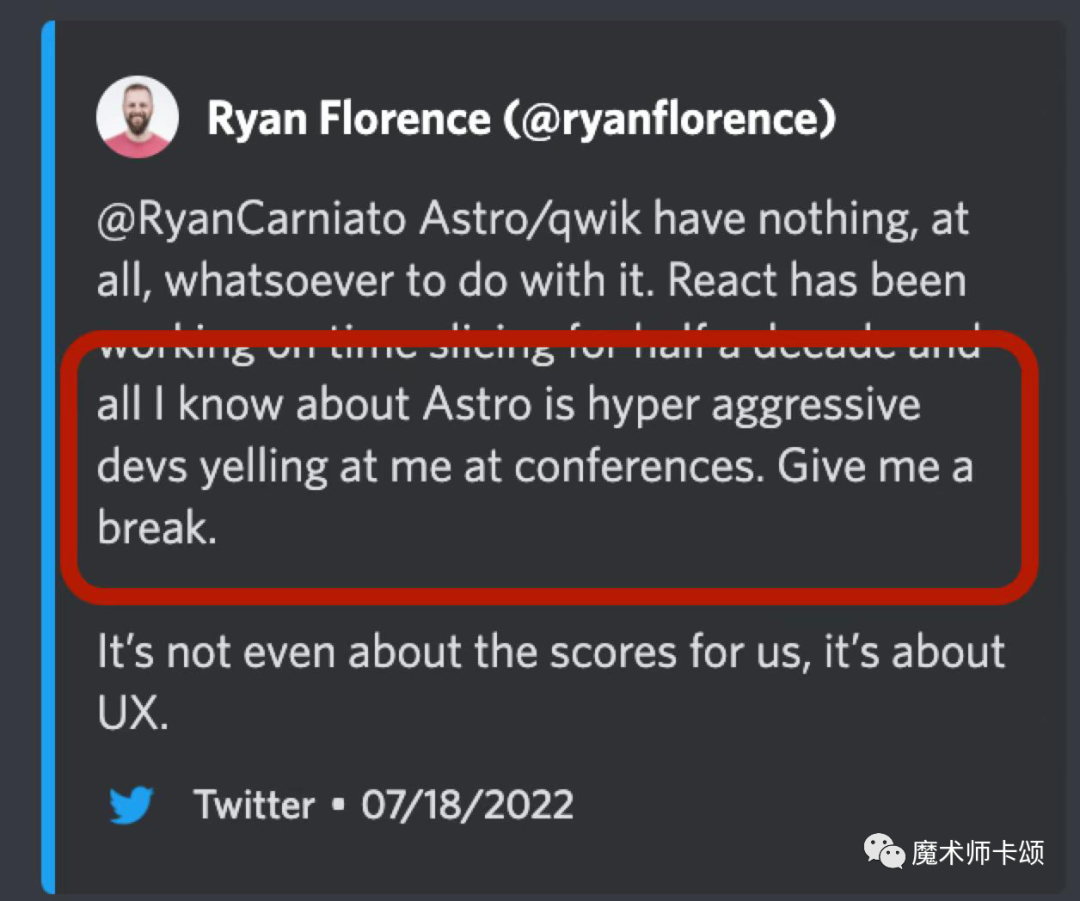Click the blue Twitter bird icon
Screen dimensions: 1080x901
(x=131, y=804)
